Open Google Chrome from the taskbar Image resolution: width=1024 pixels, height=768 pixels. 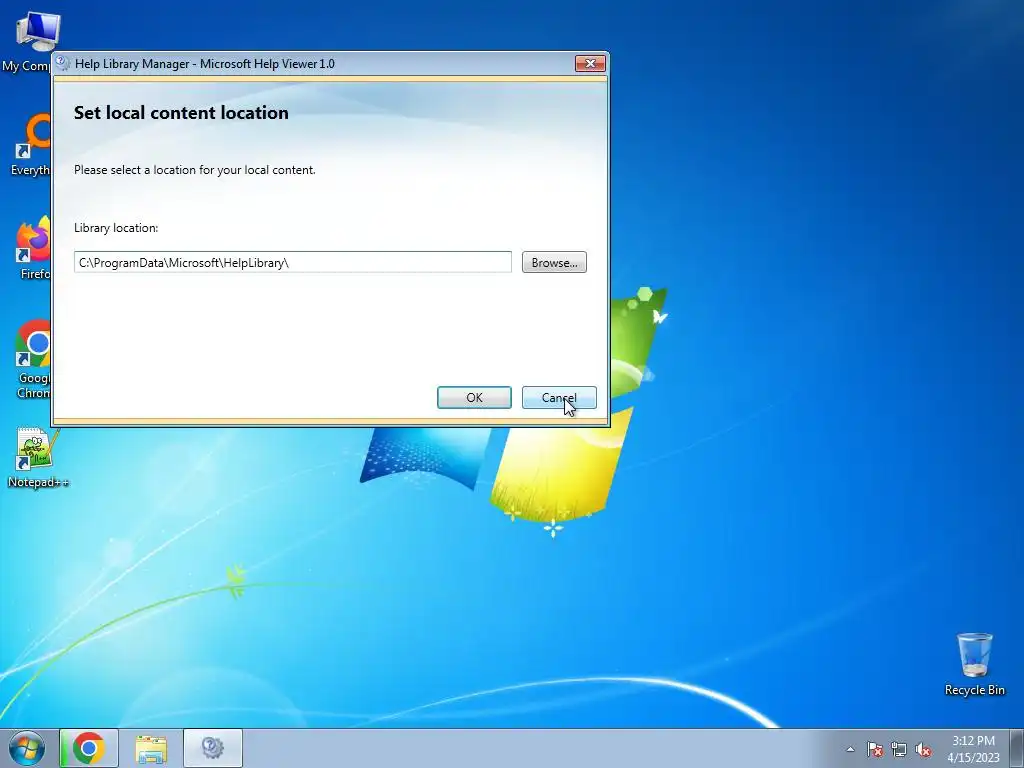click(89, 748)
